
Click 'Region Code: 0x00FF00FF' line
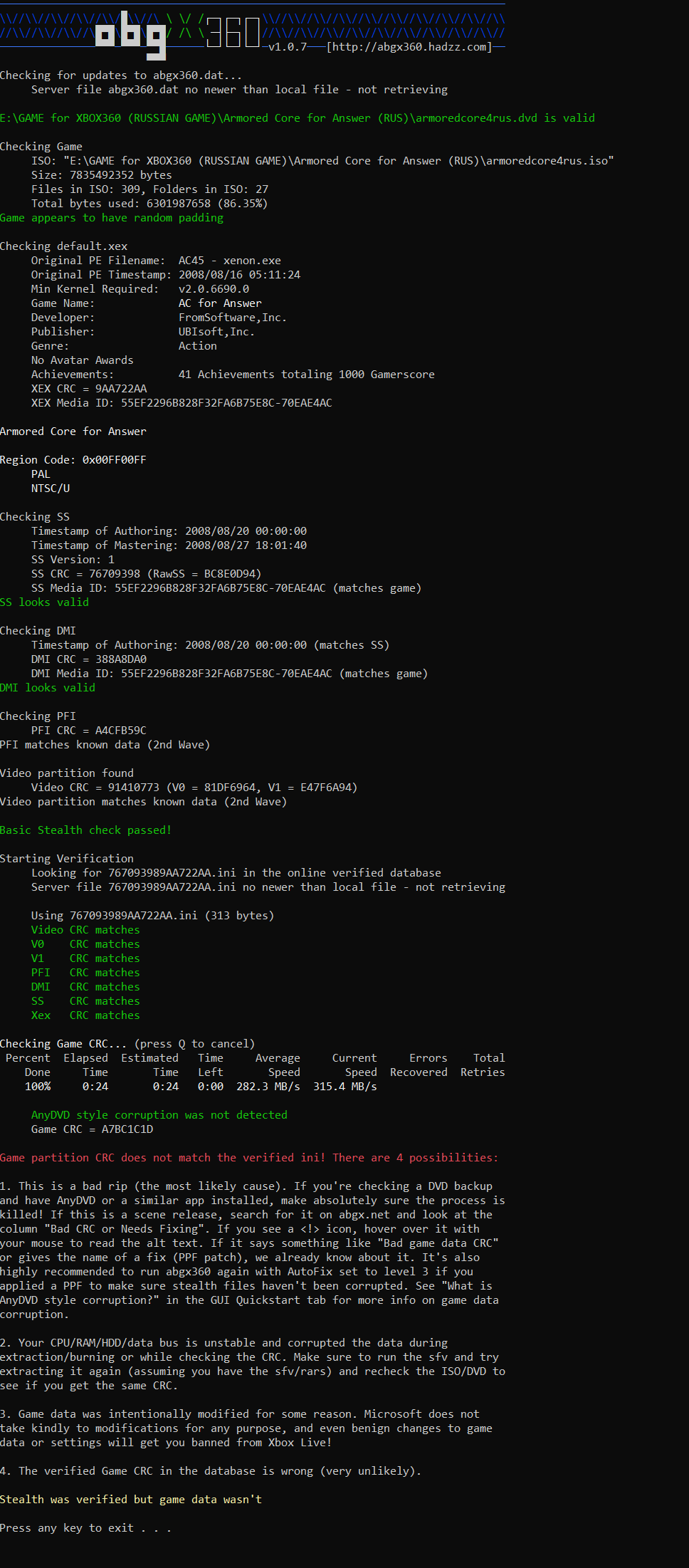73,460
